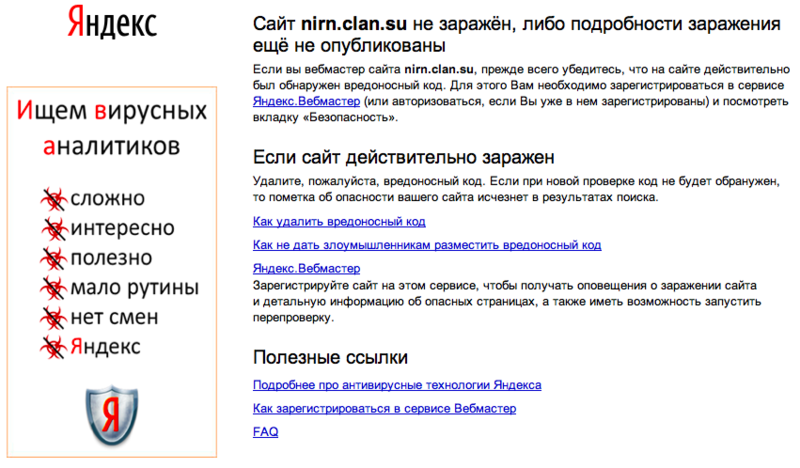This screenshot has width=800, height=468.
Task: Open Подробнее про антивирусные технологии Яндекса link
Action: click(x=397, y=385)
